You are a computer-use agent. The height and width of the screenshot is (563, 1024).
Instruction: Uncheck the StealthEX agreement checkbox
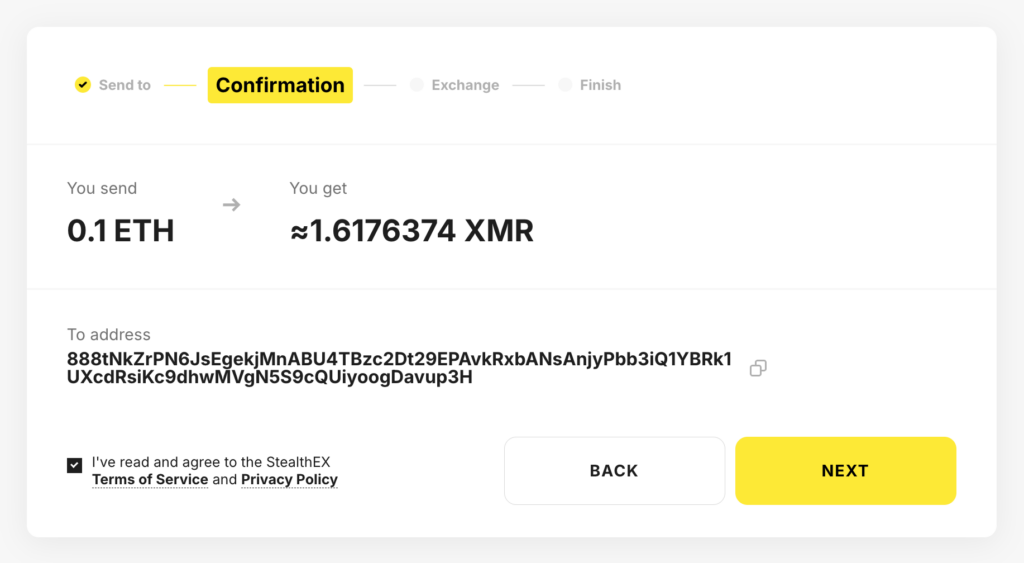[x=75, y=465]
